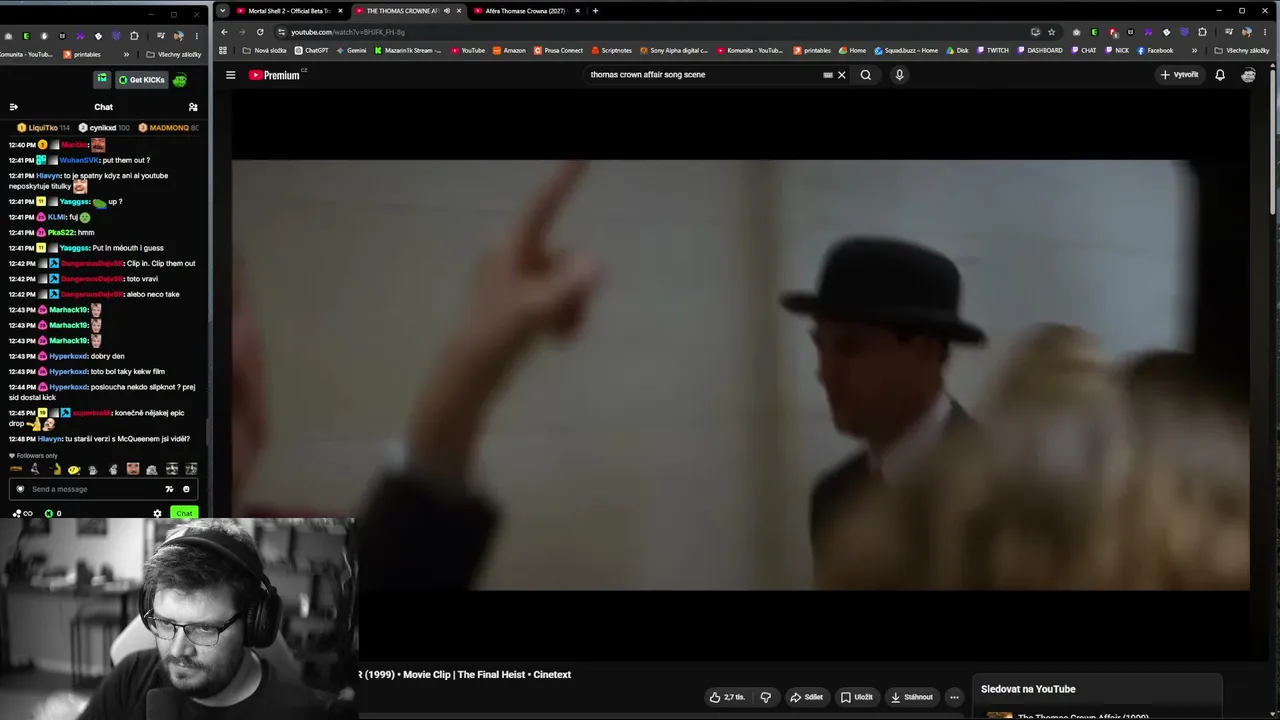Open the chat users list icon
The height and width of the screenshot is (720, 1280).
click(x=193, y=107)
